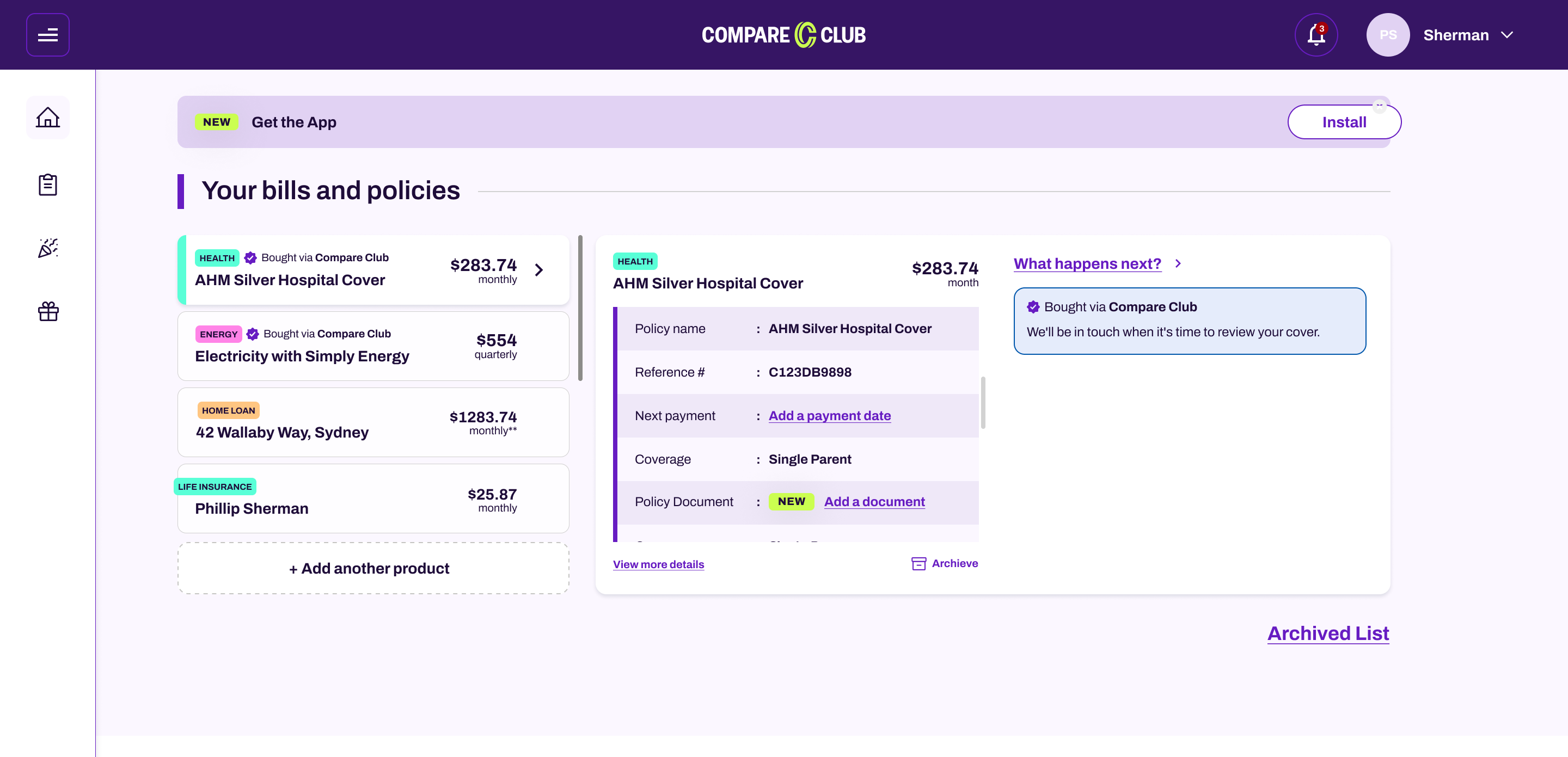Click the HOME LOAN tag
1568x757 pixels.
pos(228,410)
